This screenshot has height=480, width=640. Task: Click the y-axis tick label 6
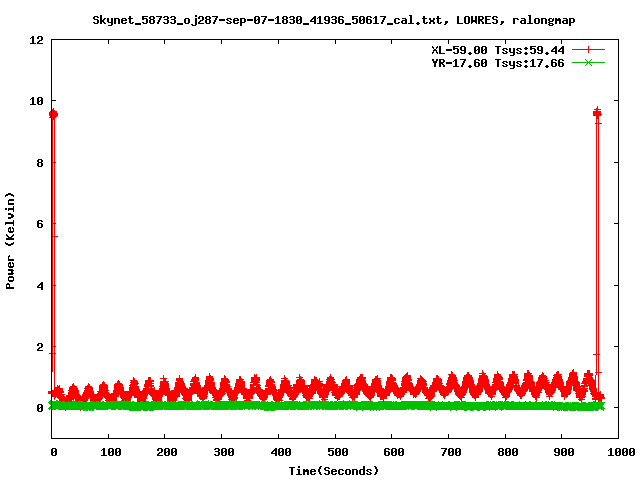click(40, 224)
